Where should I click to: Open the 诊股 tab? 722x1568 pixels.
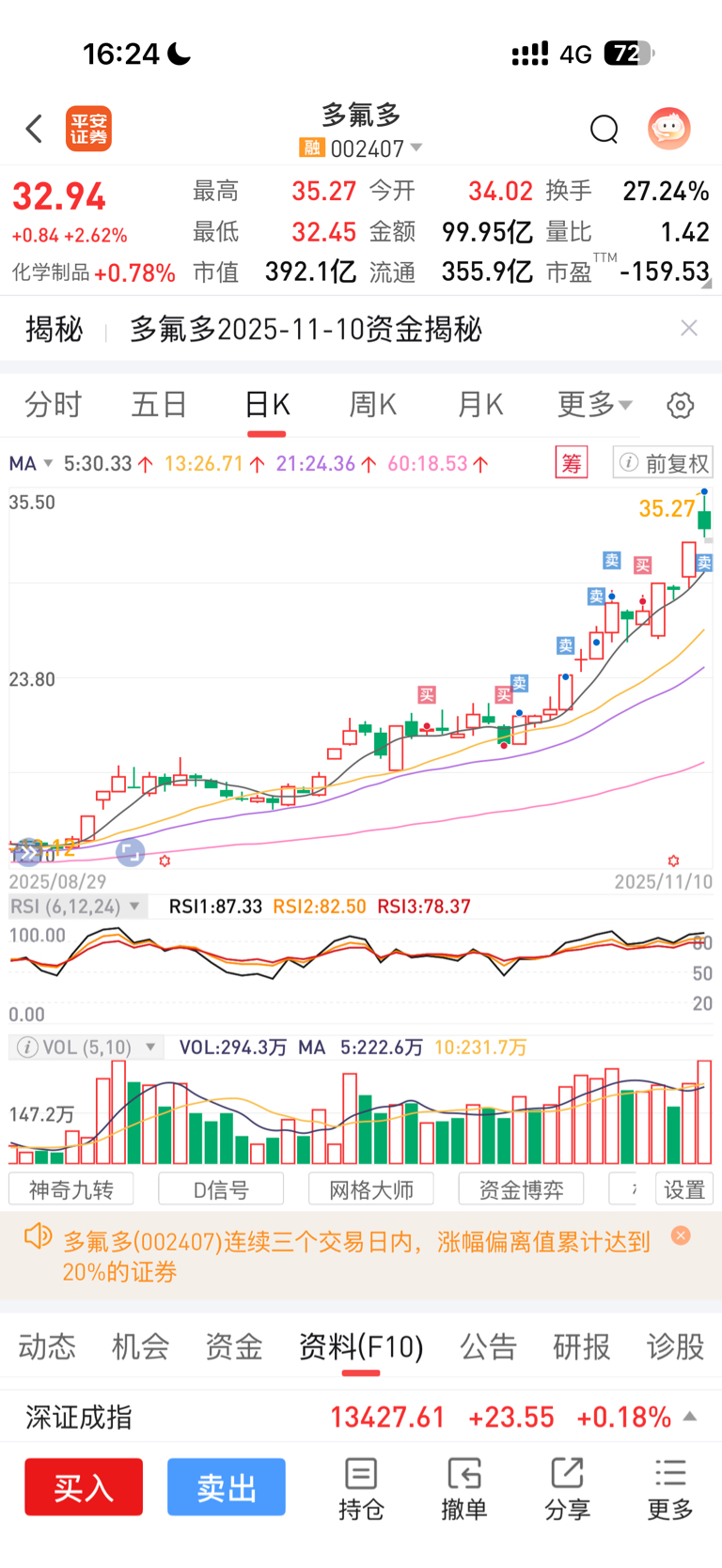tap(675, 1346)
